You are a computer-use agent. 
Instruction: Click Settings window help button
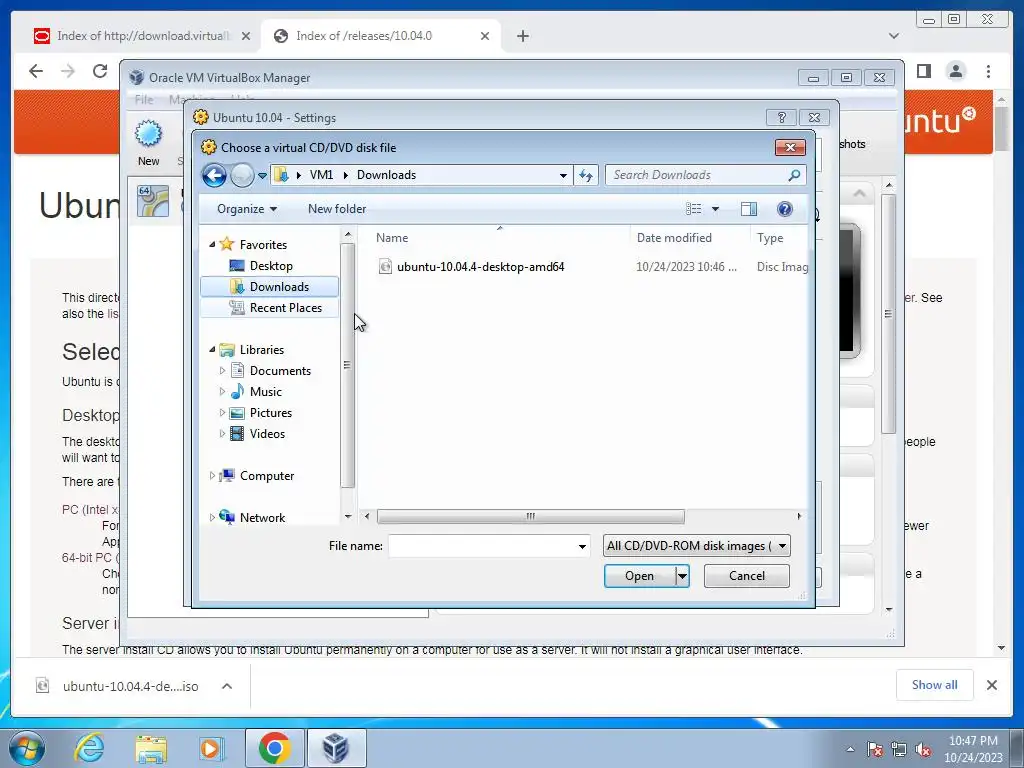pos(782,118)
